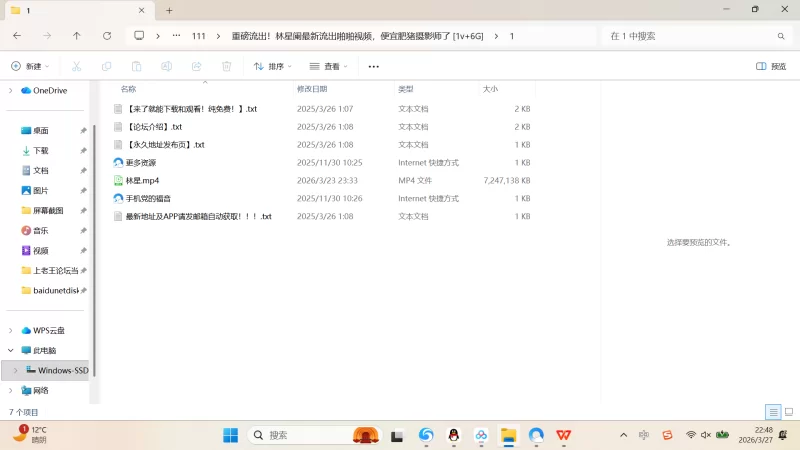Image resolution: width=800 pixels, height=450 pixels.
Task: Click the Up directory arrow
Action: pyautogui.click(x=77, y=35)
